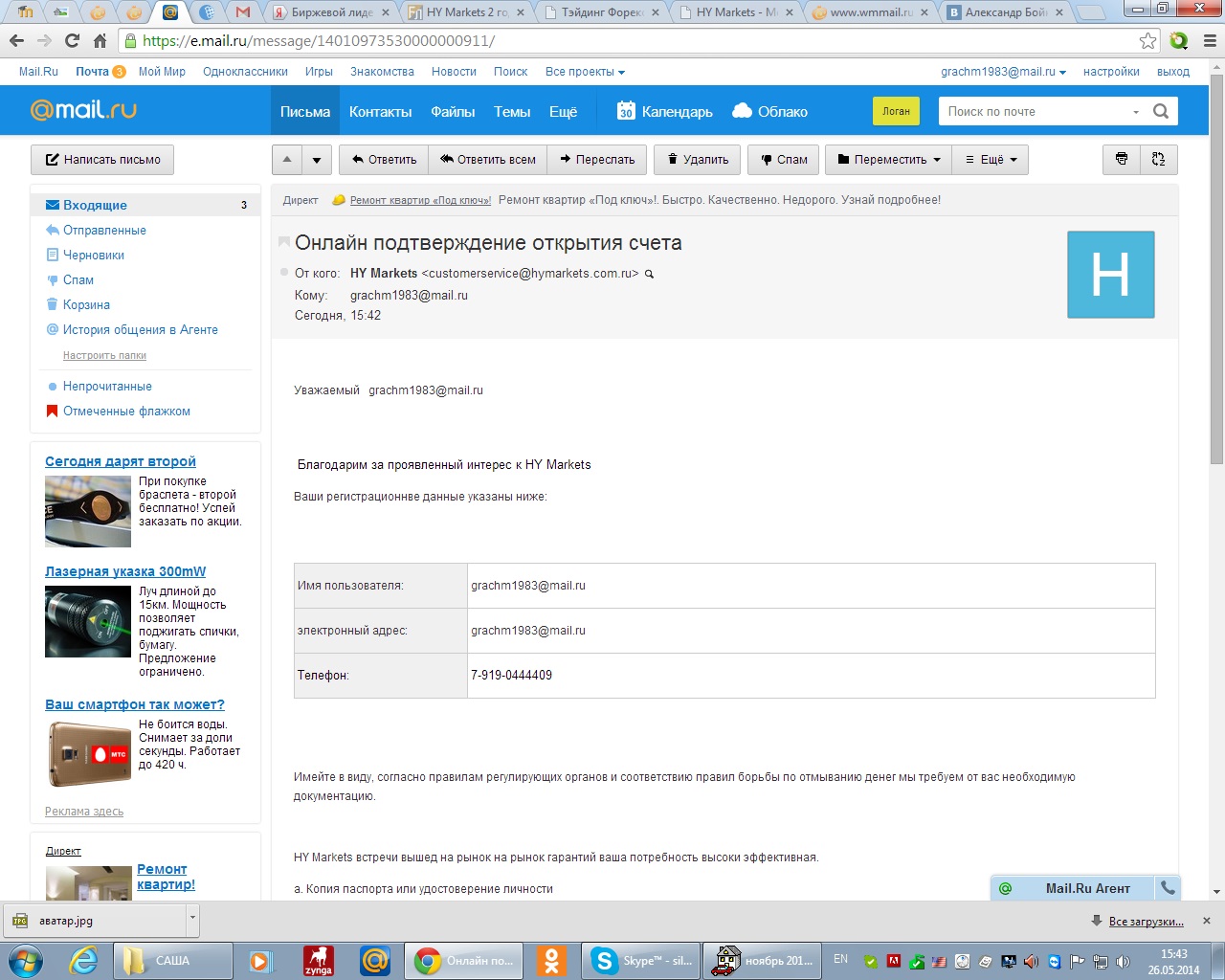
Task: Mark message as Спам button
Action: coord(783,160)
